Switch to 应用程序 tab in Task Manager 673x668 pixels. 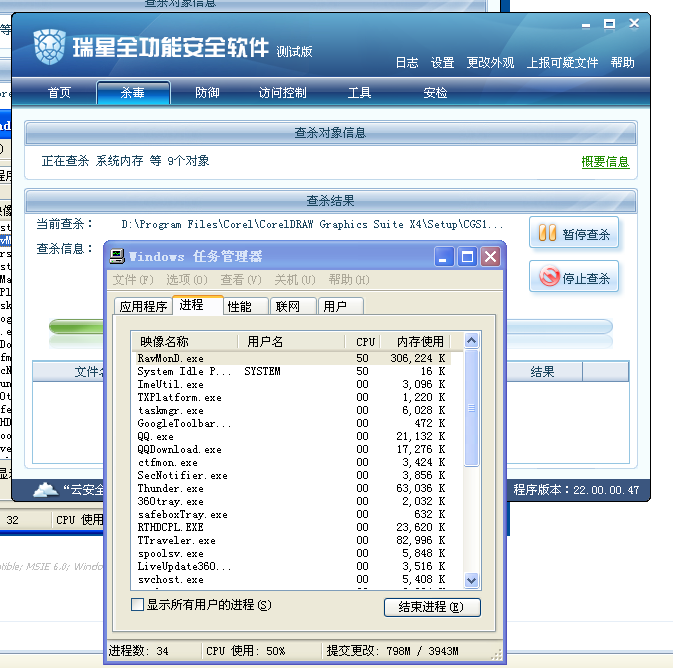(x=143, y=307)
